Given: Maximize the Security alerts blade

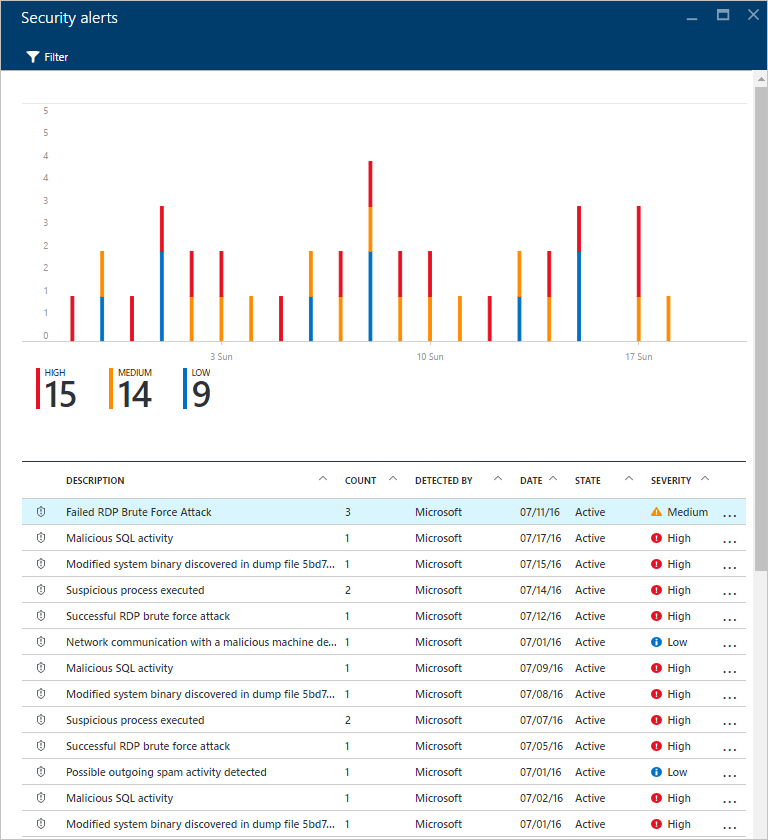Looking at the screenshot, I should [723, 16].
